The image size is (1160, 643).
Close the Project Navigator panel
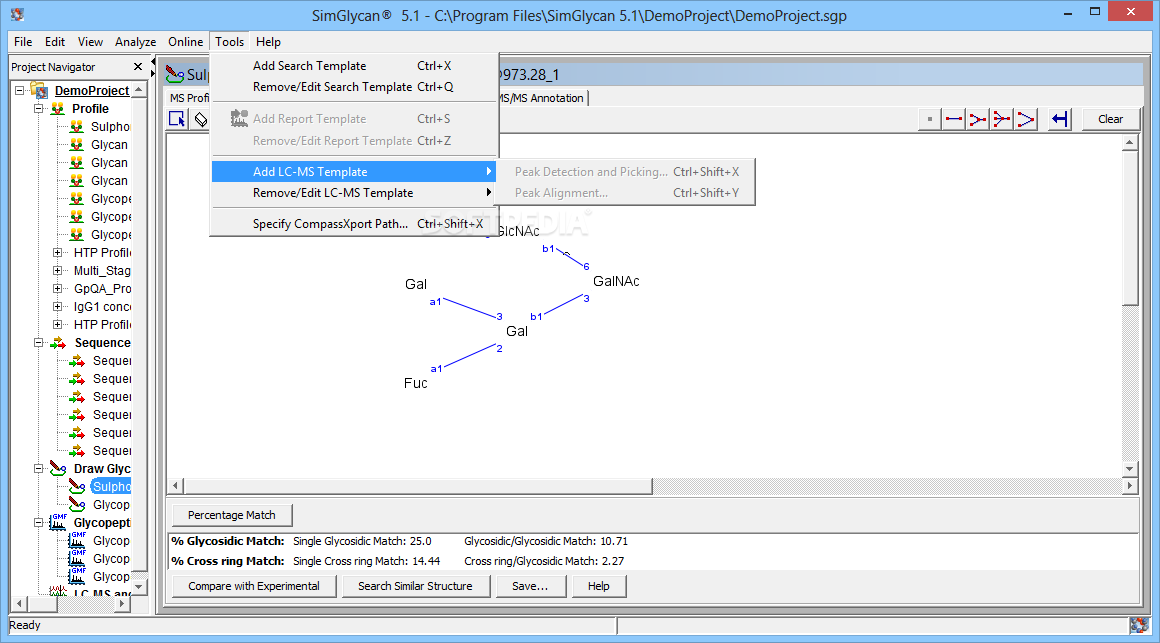point(138,67)
